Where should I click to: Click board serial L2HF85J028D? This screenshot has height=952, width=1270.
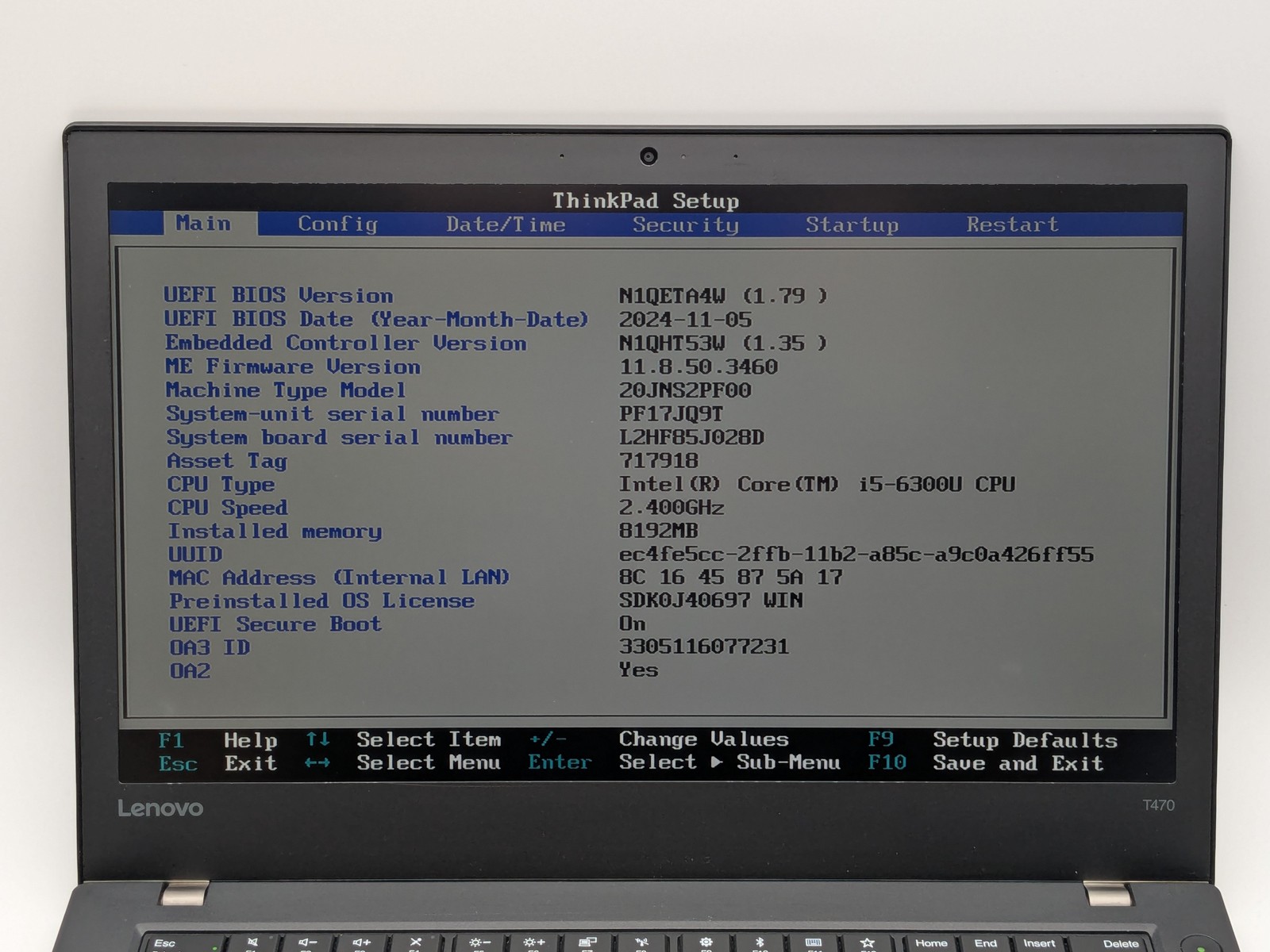[x=691, y=437]
